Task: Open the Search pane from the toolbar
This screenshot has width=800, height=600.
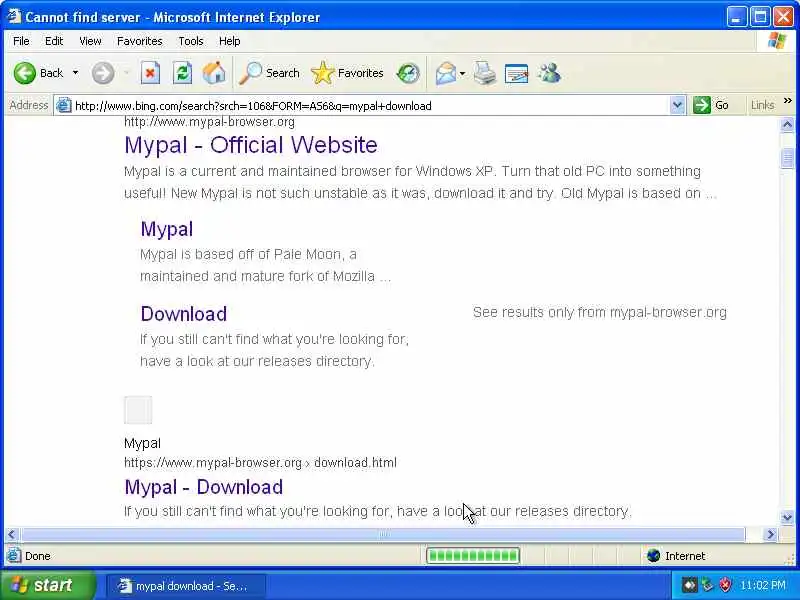Action: pyautogui.click(x=269, y=73)
